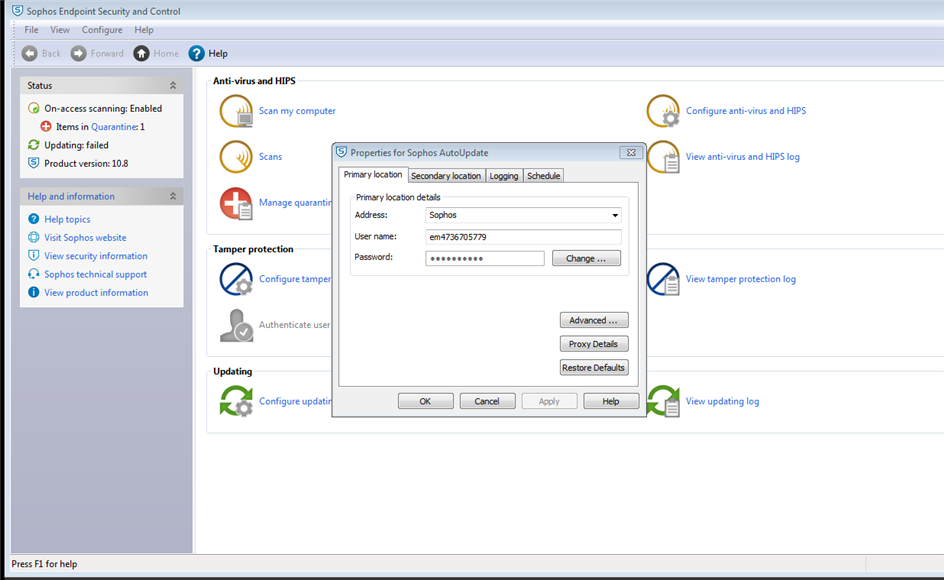
Task: Switch to the Secondary location tab
Action: pyautogui.click(x=446, y=176)
